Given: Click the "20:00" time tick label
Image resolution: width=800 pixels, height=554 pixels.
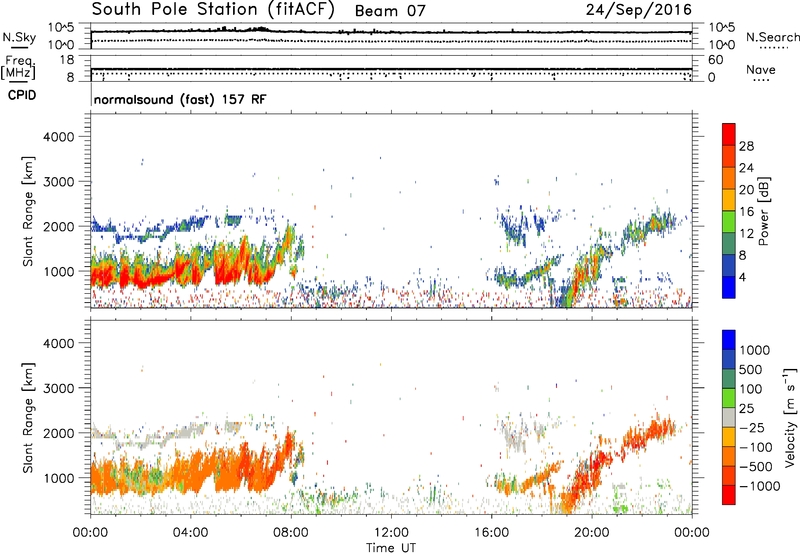Looking at the screenshot, I should coord(592,533).
